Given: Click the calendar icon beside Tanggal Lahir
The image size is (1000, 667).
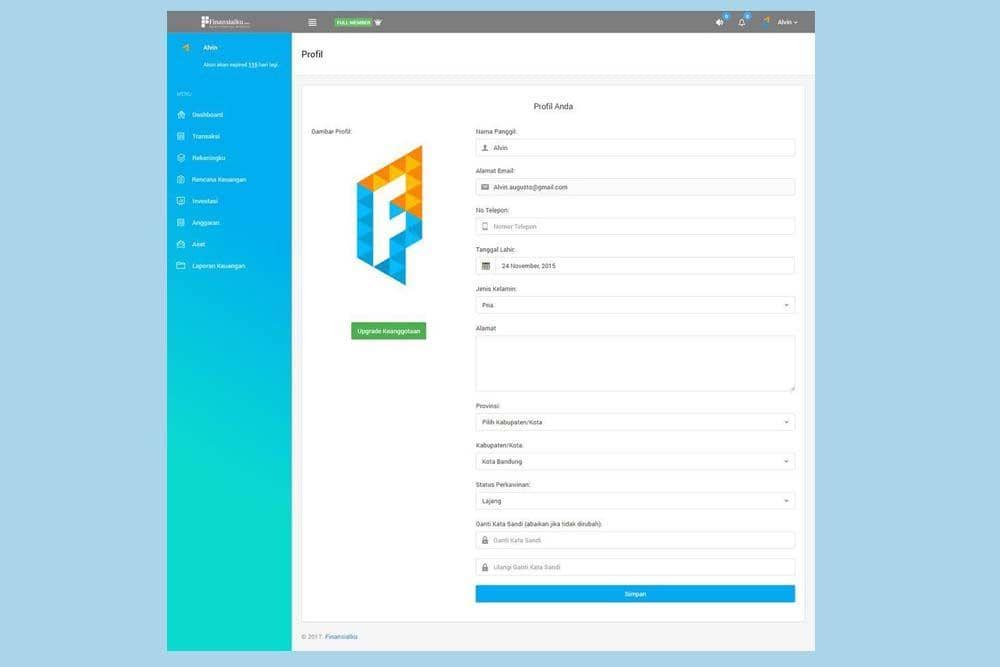Looking at the screenshot, I should [x=486, y=266].
